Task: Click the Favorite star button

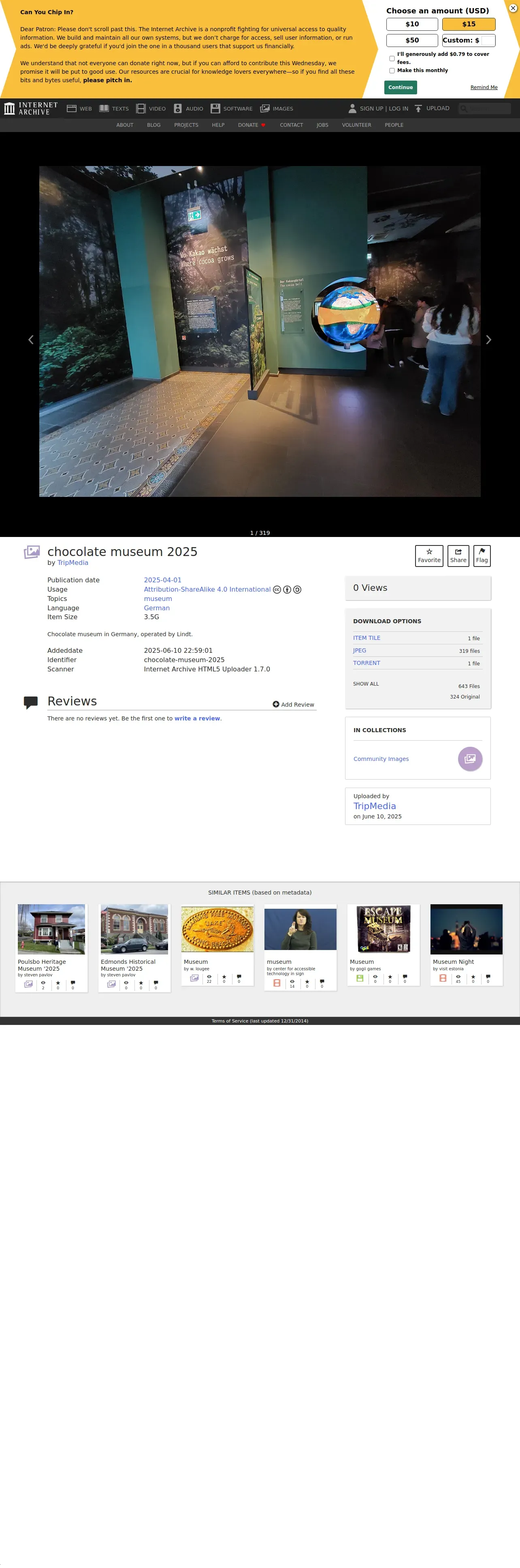Action: [429, 556]
